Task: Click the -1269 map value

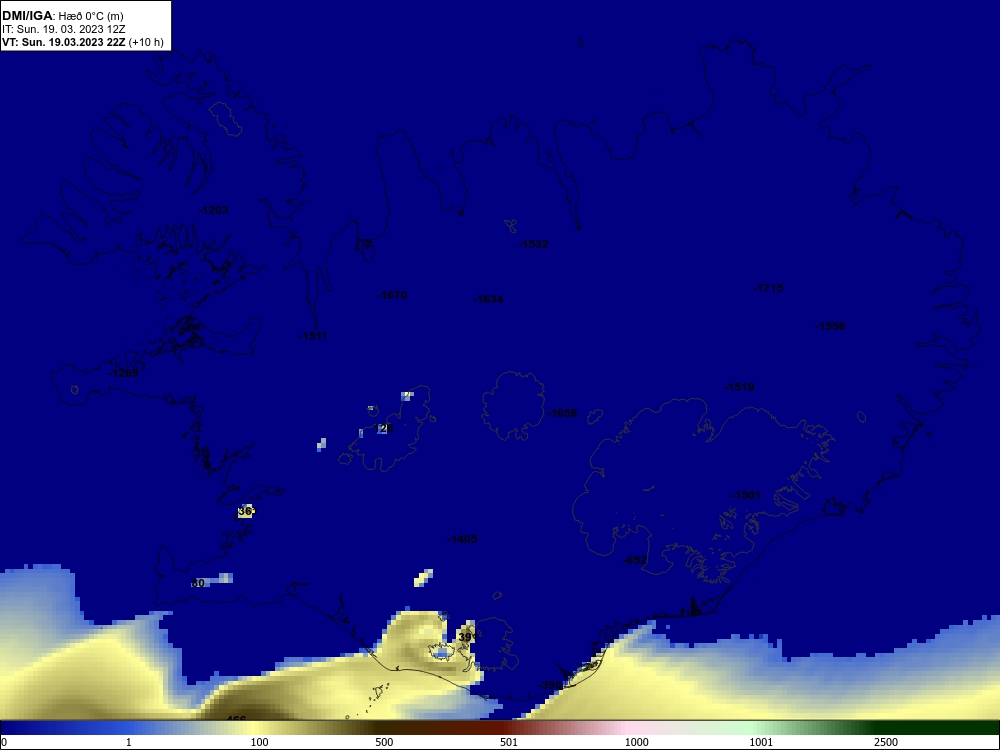Action: click(123, 372)
